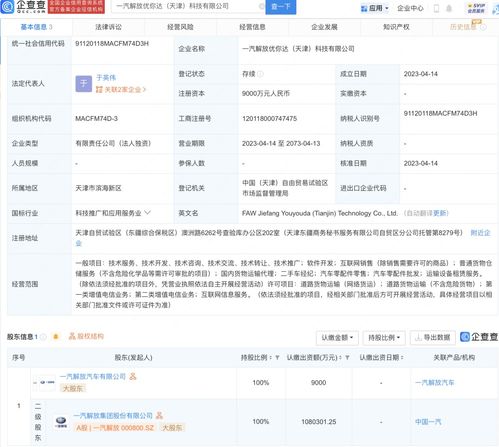Viewport: 499px width, 447px height.
Task: Switch to the 知识产权 tab
Action: (x=396, y=27)
